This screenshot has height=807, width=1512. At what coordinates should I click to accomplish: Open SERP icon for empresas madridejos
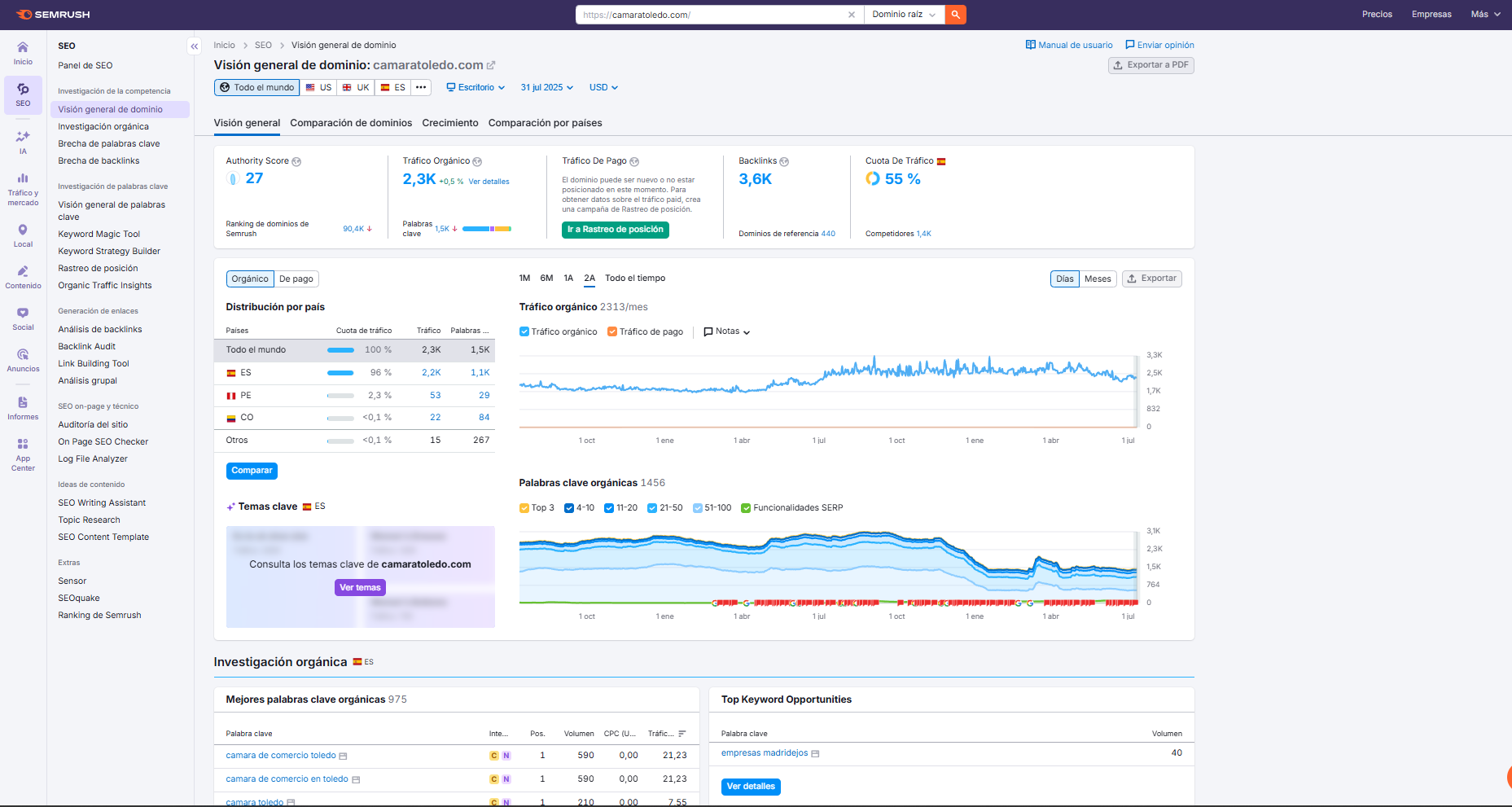point(815,754)
